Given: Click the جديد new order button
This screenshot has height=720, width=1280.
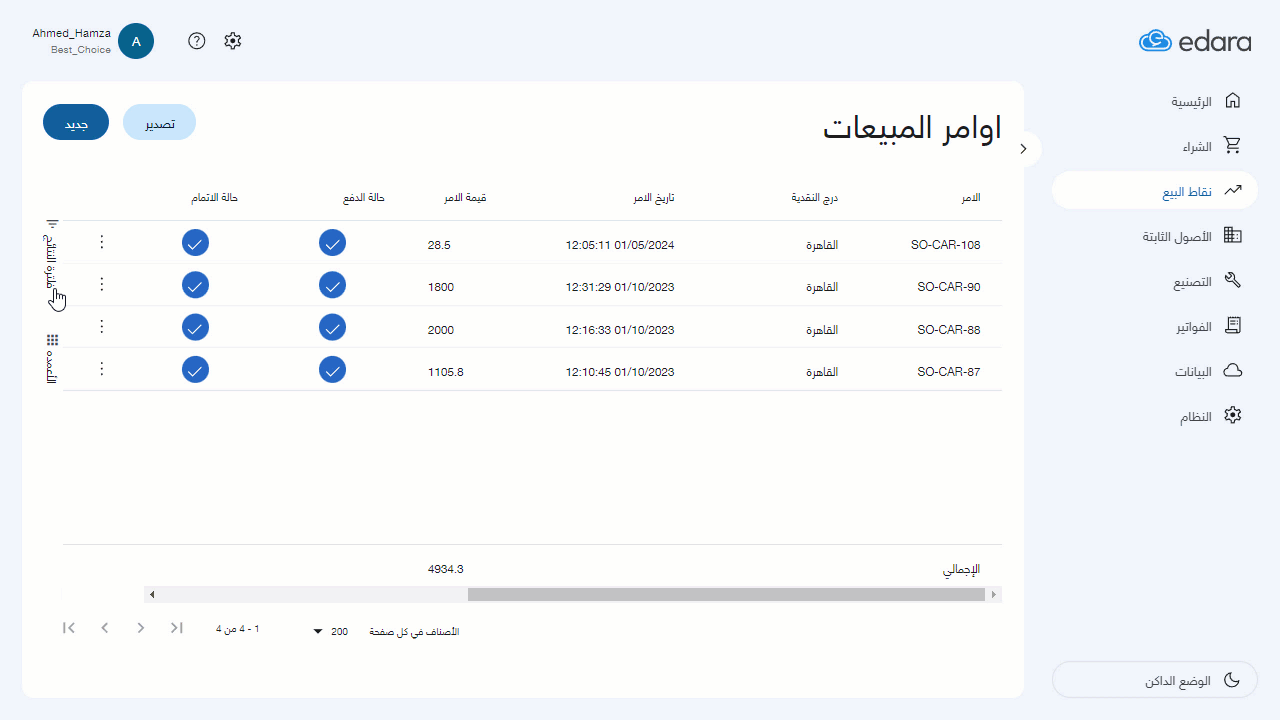Looking at the screenshot, I should [76, 122].
